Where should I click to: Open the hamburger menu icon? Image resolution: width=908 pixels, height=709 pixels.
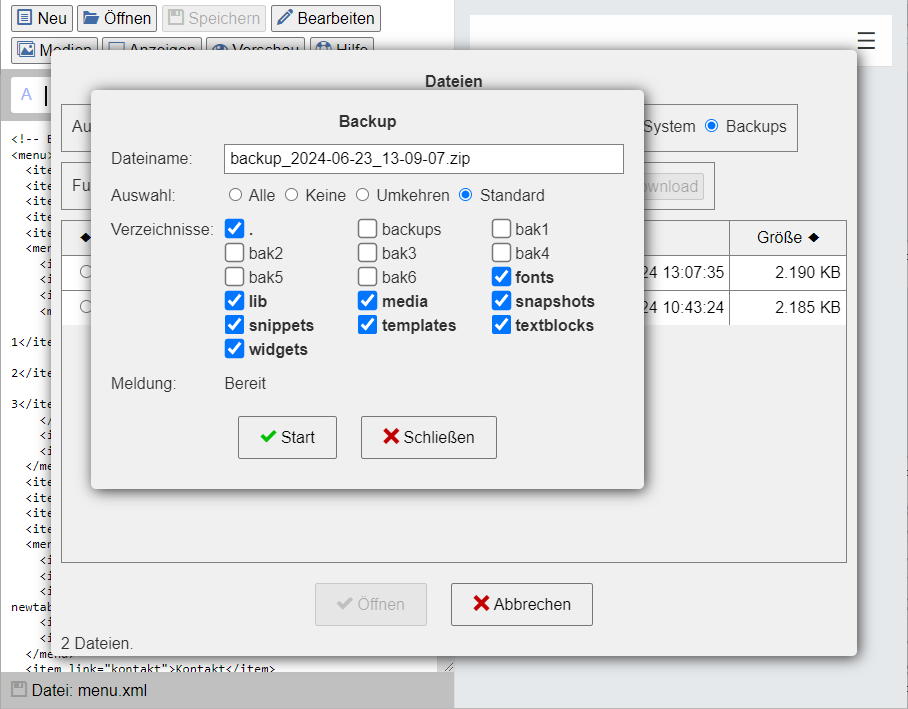click(866, 40)
